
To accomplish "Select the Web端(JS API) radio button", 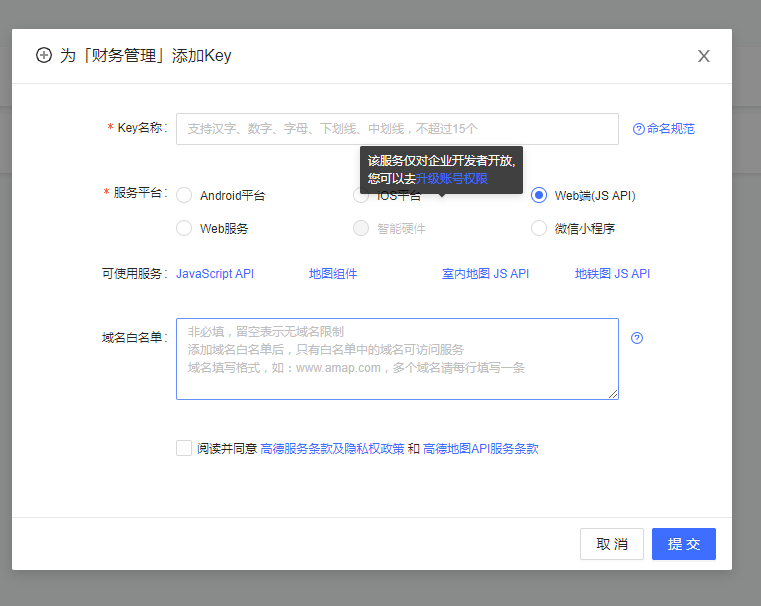I will (x=539, y=195).
